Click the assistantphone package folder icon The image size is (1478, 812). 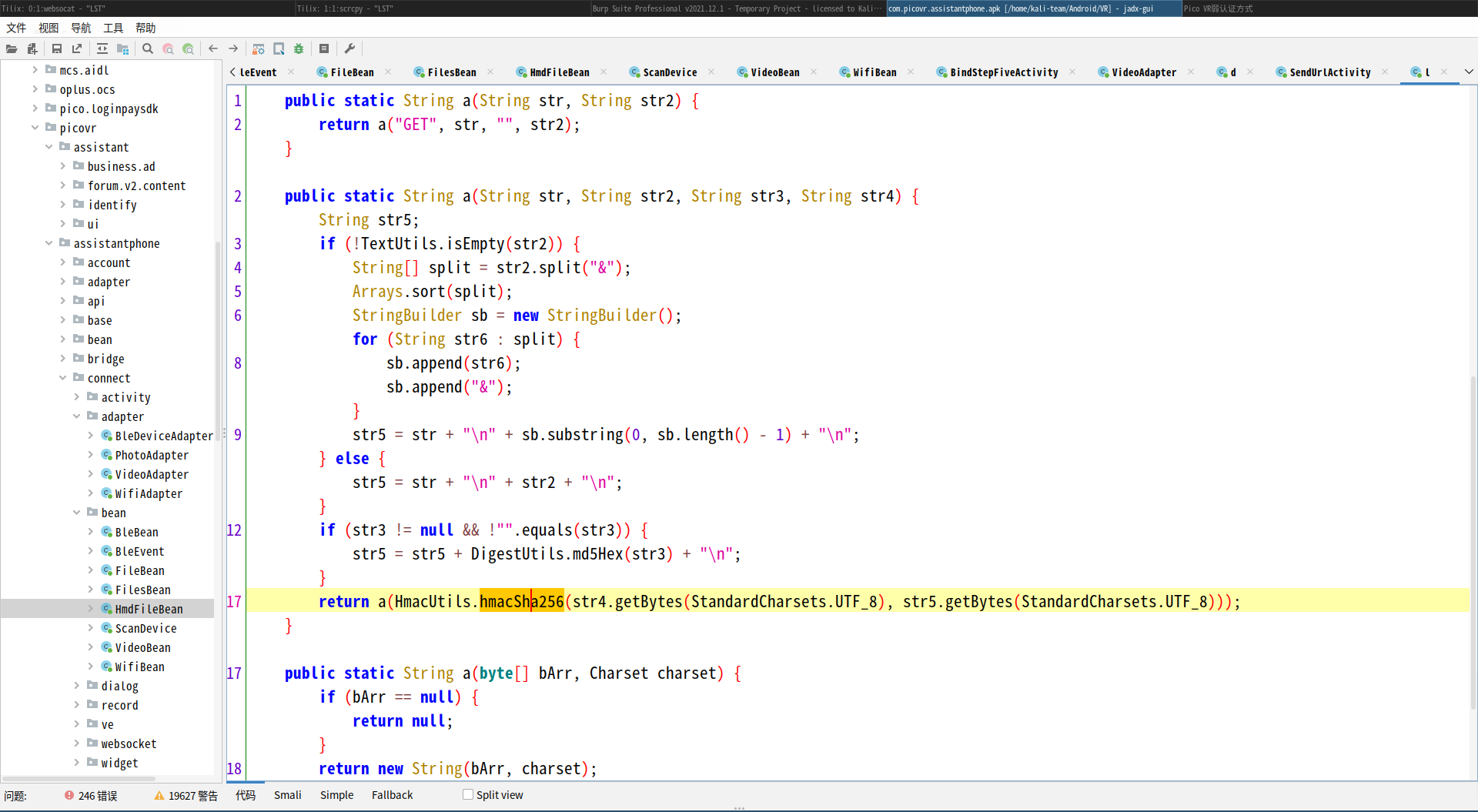tap(65, 243)
